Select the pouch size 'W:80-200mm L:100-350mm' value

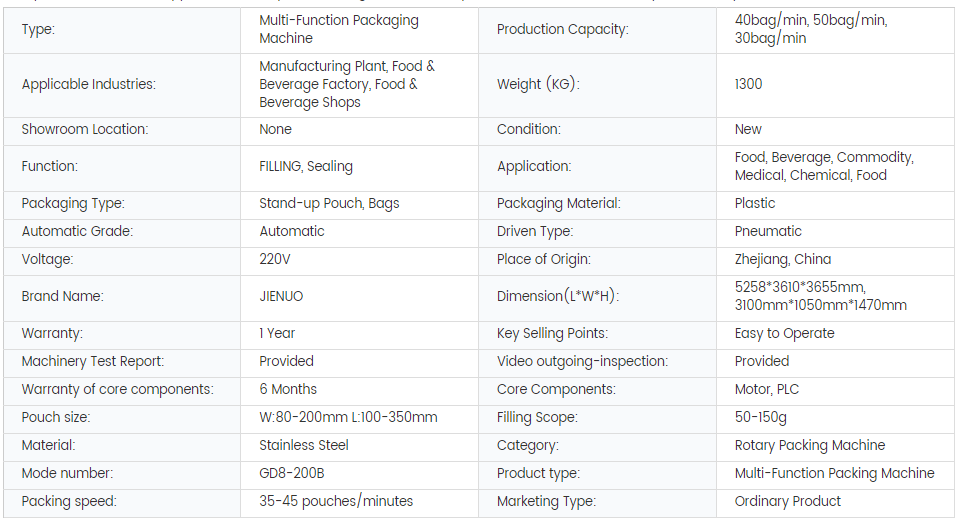(348, 417)
